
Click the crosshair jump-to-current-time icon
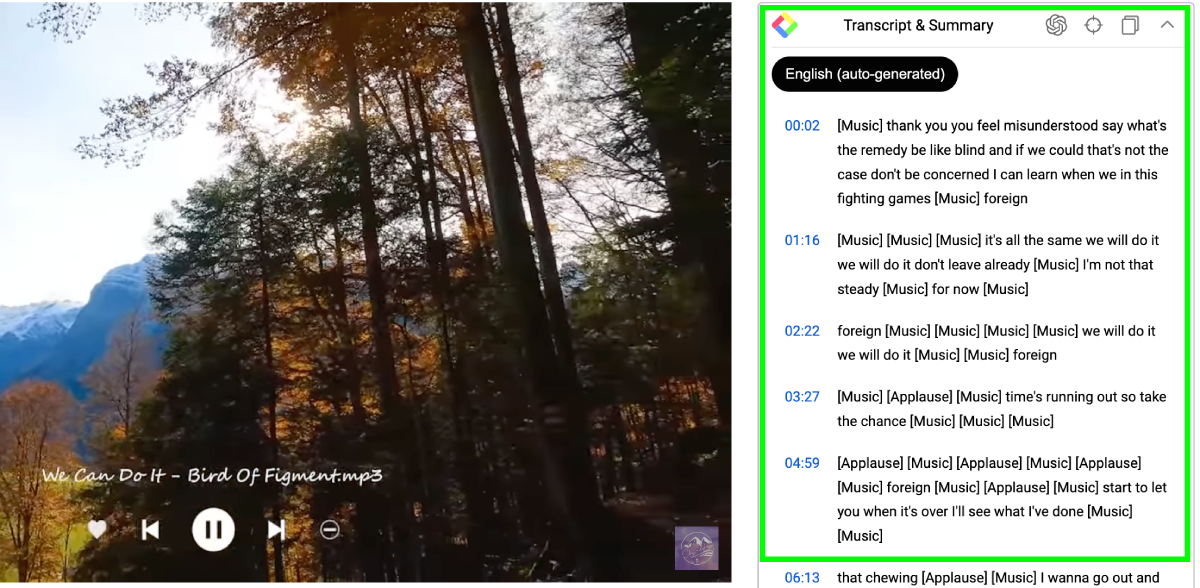click(x=1093, y=26)
